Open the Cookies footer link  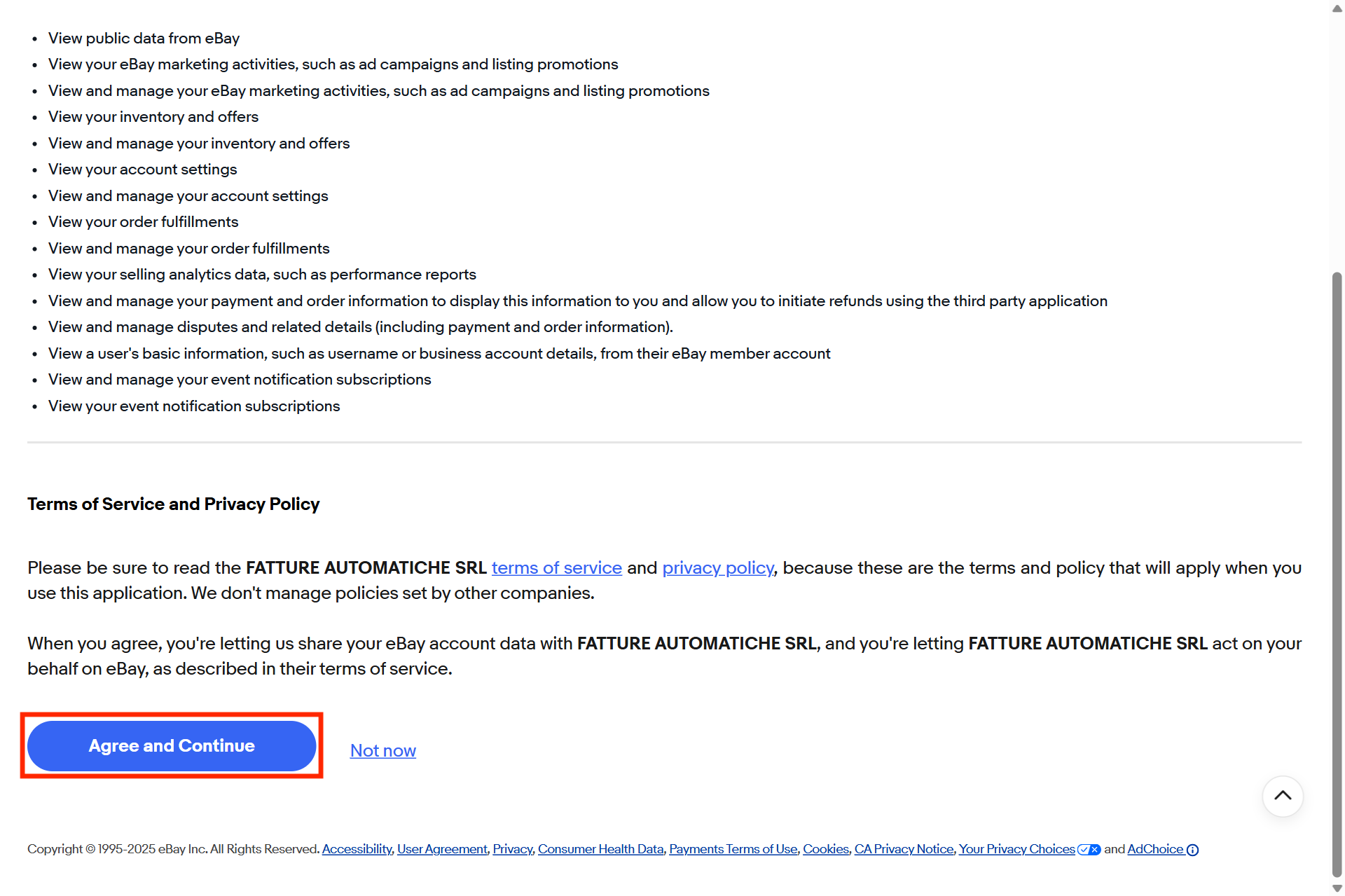coord(825,849)
